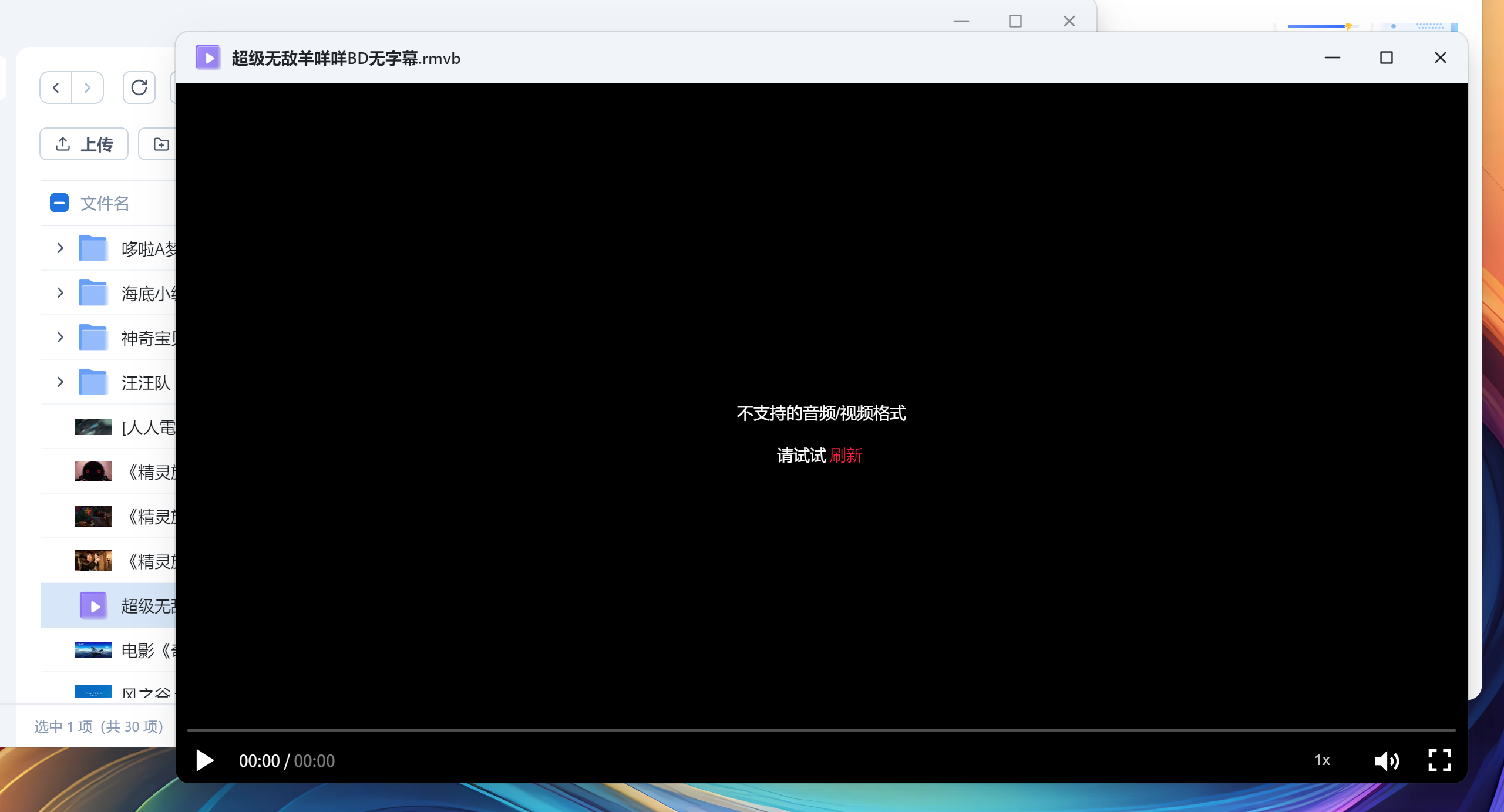This screenshot has width=1504, height=812.
Task: Mute the video volume speaker icon
Action: [1387, 761]
